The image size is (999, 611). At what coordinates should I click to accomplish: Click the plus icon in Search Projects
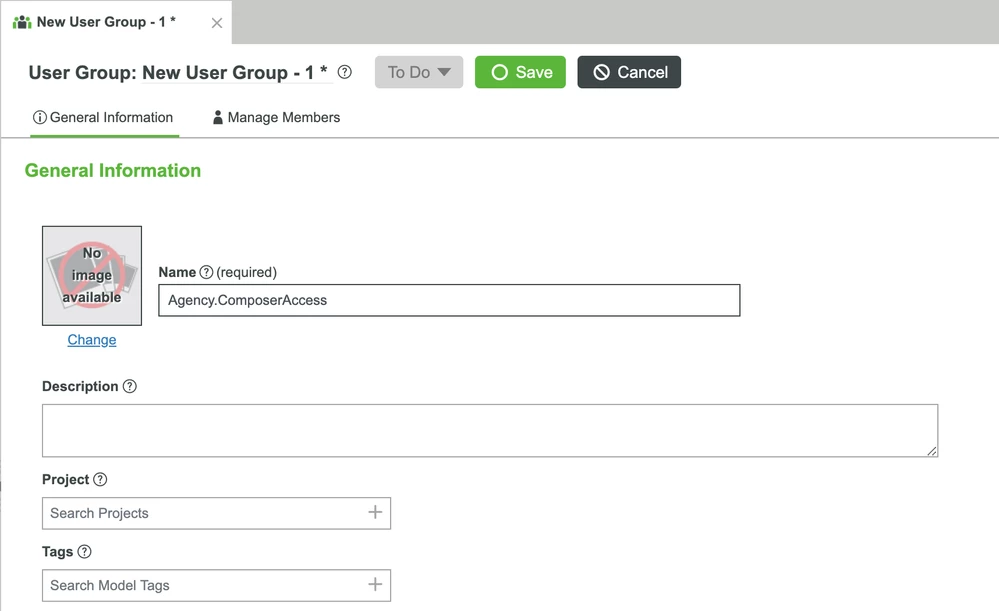tap(377, 513)
